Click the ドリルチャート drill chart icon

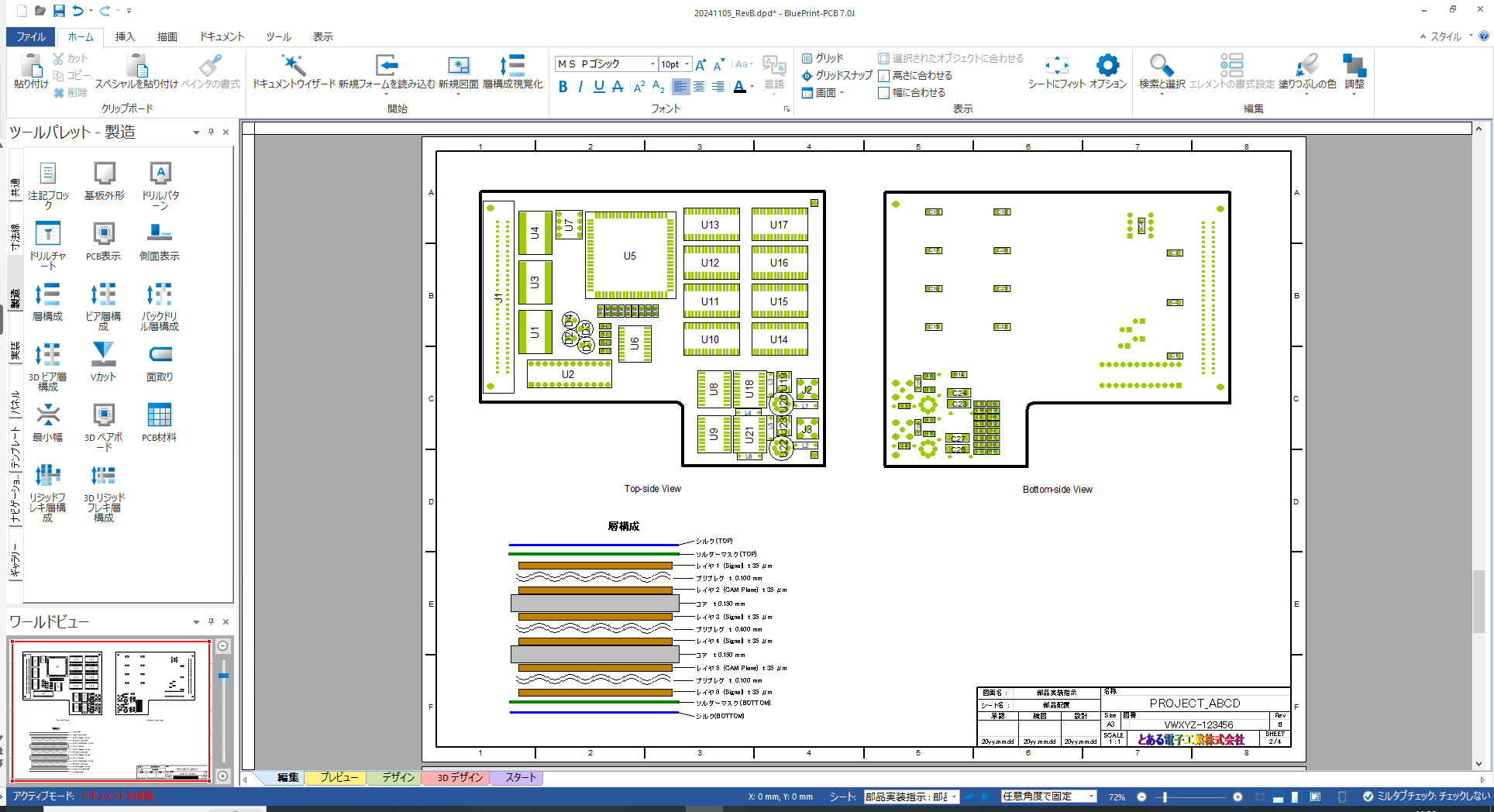click(48, 234)
